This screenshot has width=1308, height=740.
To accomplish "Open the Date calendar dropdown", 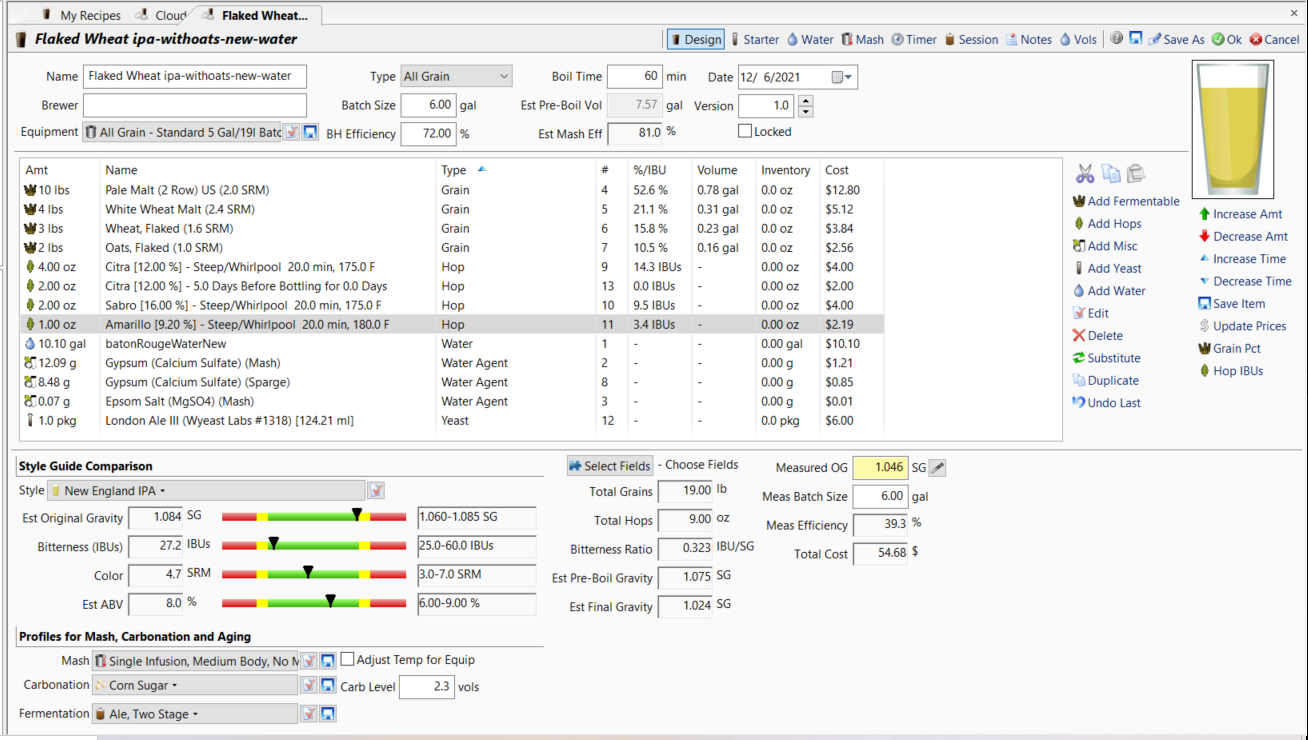I will click(x=843, y=77).
